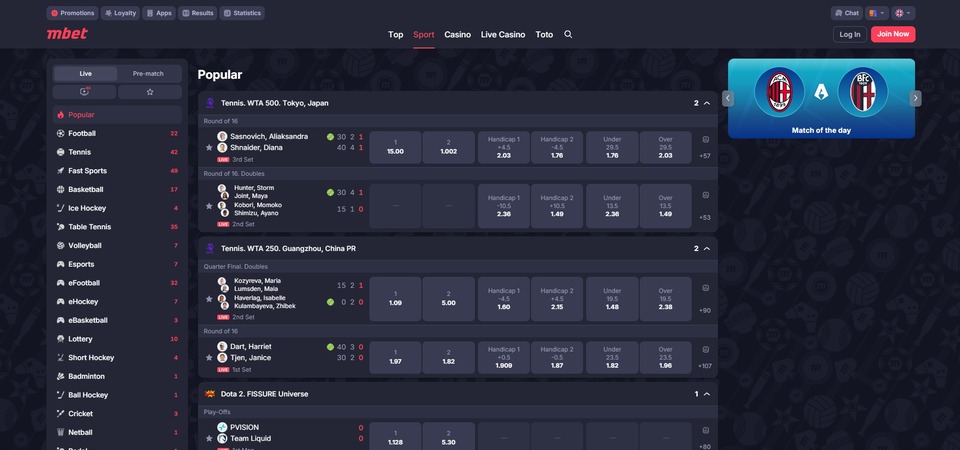
Task: Select eFootball in the sidebar
Action: tap(118, 283)
